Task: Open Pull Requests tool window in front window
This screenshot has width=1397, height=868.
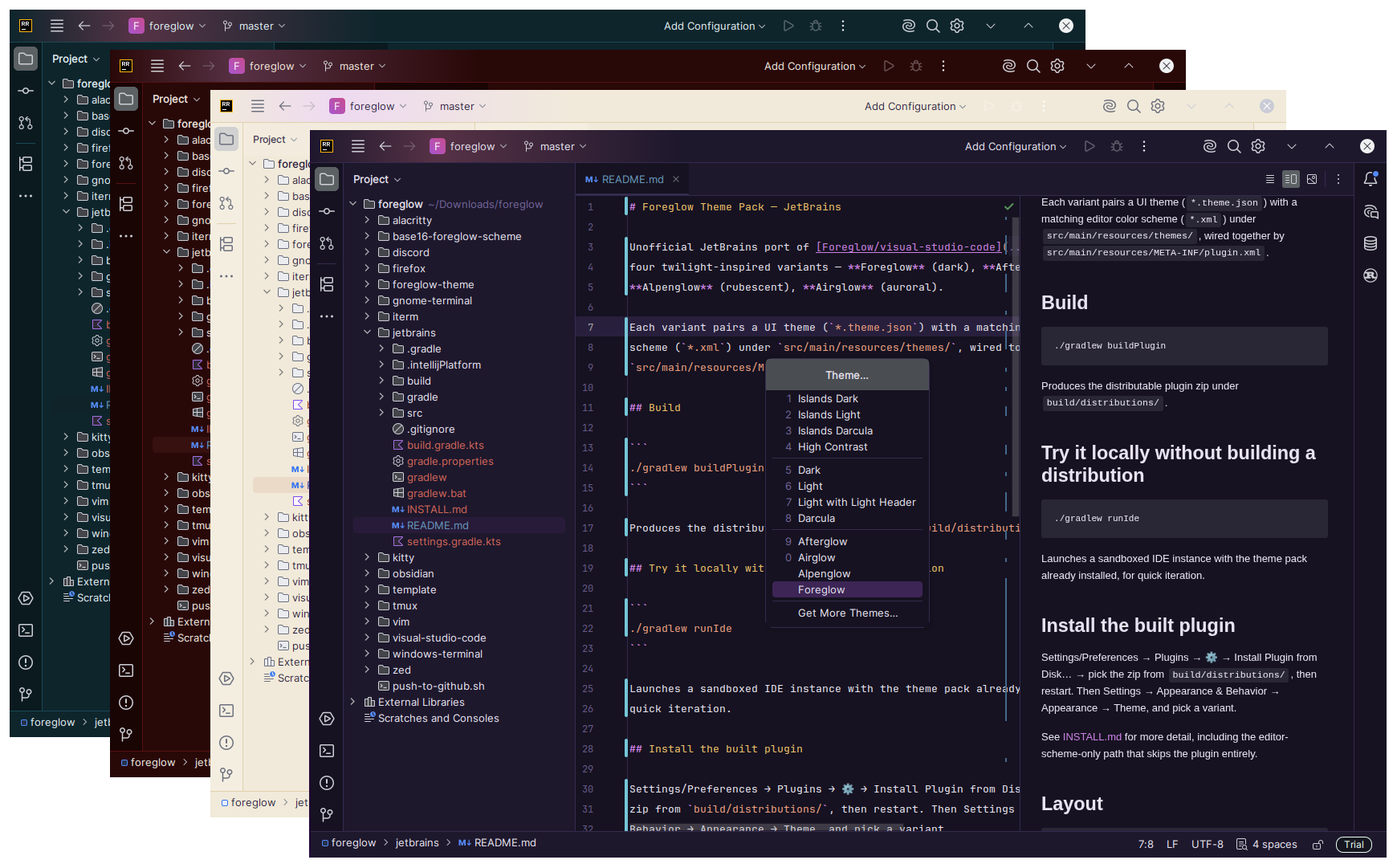Action: (x=327, y=243)
